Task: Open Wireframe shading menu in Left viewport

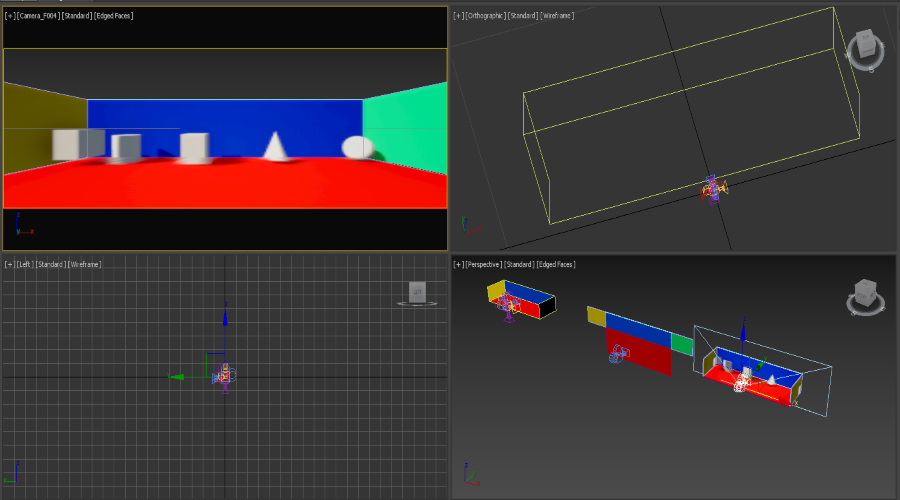Action: pyautogui.click(x=84, y=265)
